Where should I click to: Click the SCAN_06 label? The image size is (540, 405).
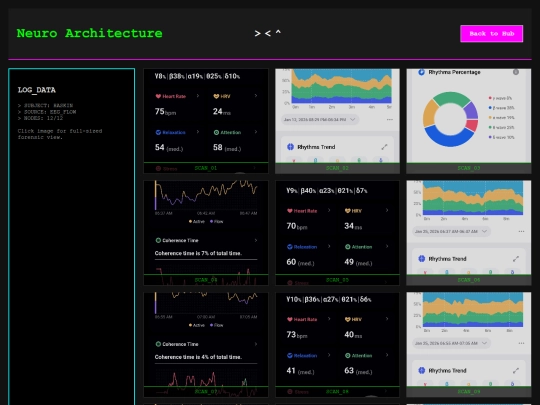click(x=469, y=280)
